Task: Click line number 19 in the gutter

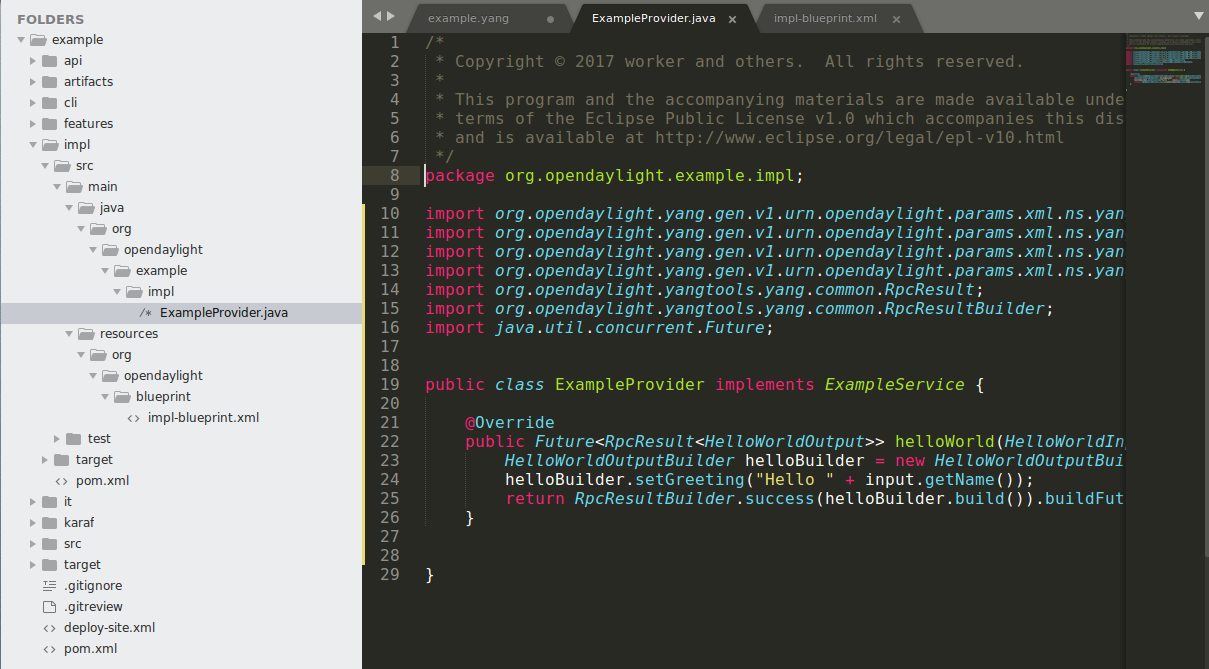Action: [389, 384]
